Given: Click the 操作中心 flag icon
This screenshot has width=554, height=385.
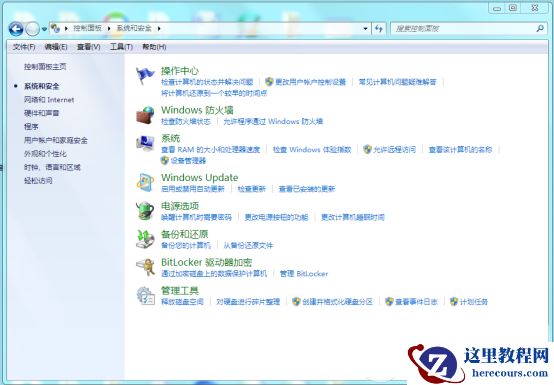Looking at the screenshot, I should [145, 76].
